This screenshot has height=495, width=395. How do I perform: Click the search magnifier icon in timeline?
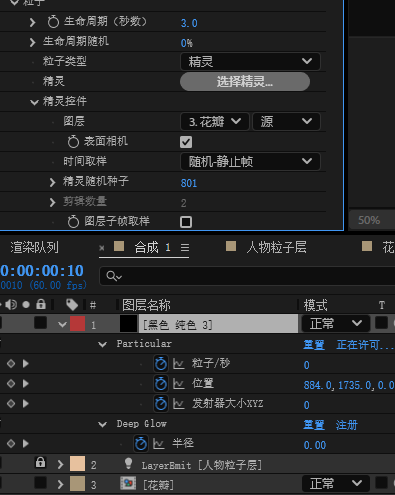114,276
